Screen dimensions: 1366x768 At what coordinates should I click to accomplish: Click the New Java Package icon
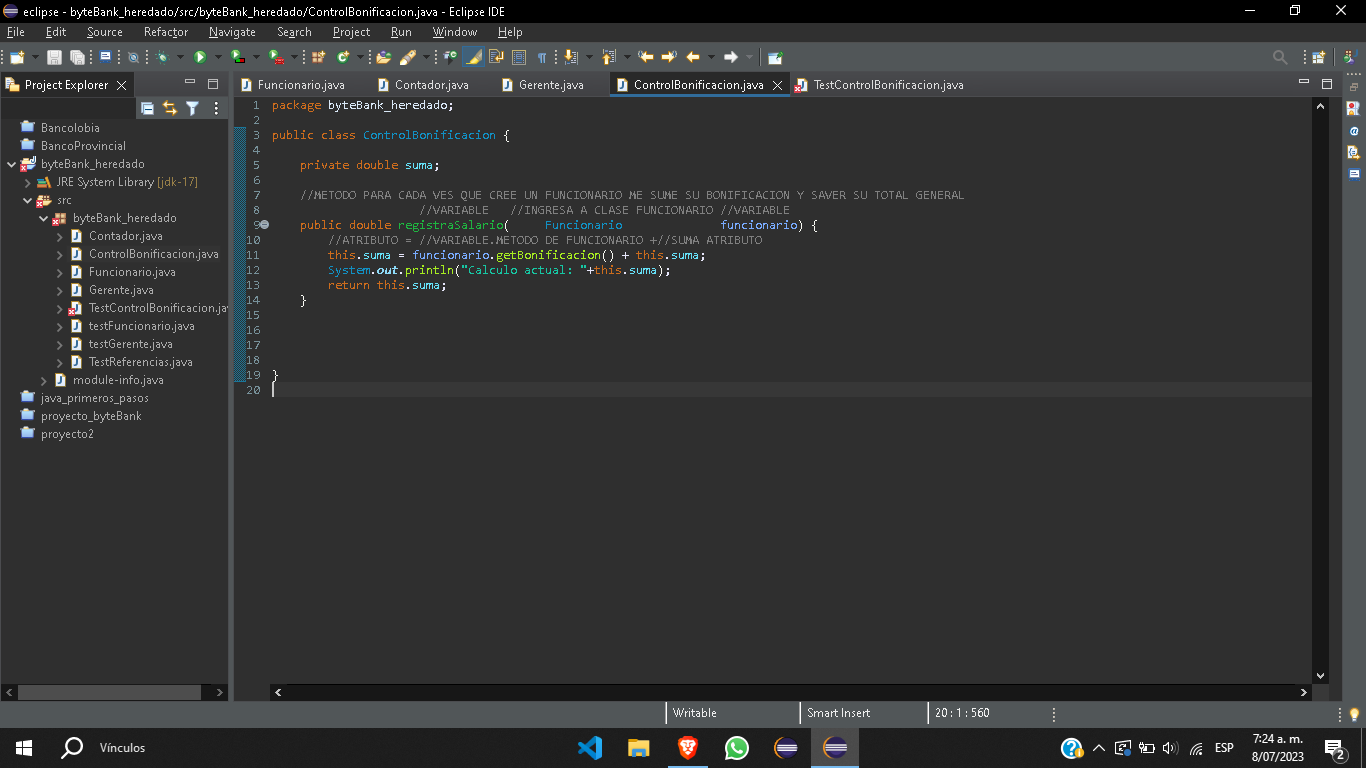pyautogui.click(x=318, y=57)
